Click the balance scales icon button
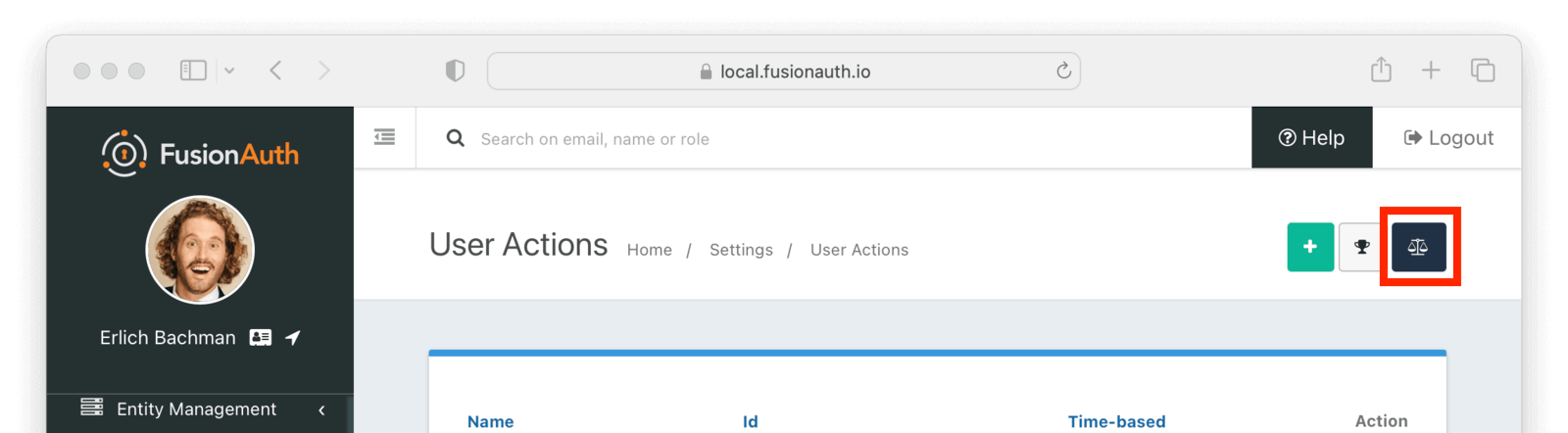This screenshot has width=1568, height=433. click(1418, 247)
